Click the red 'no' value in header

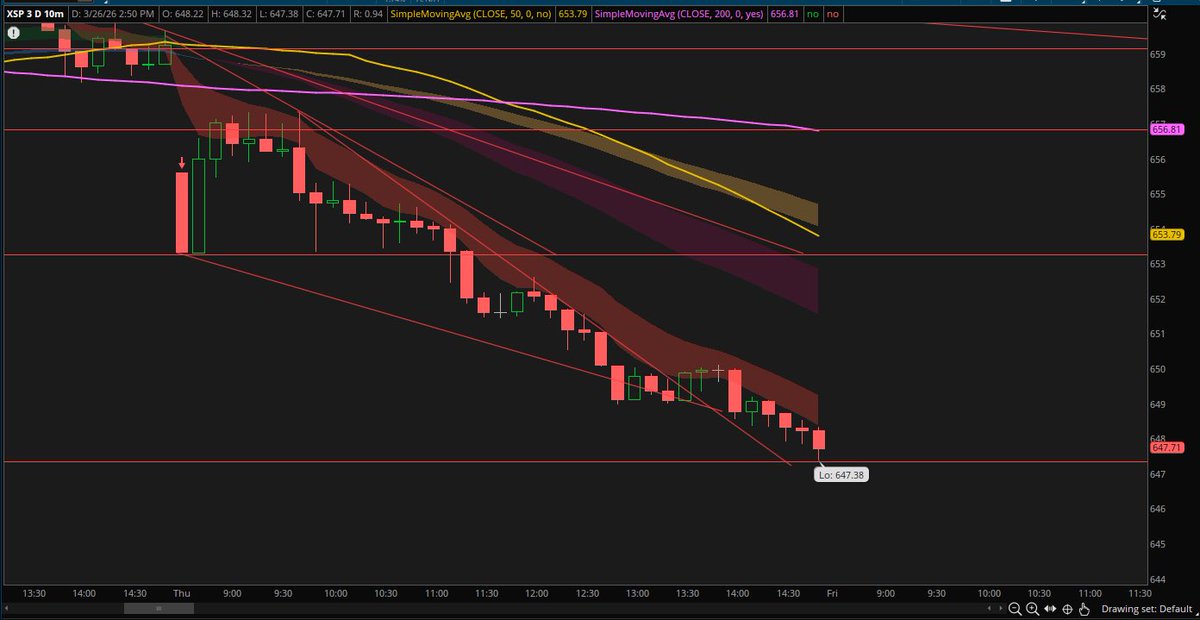pyautogui.click(x=833, y=14)
